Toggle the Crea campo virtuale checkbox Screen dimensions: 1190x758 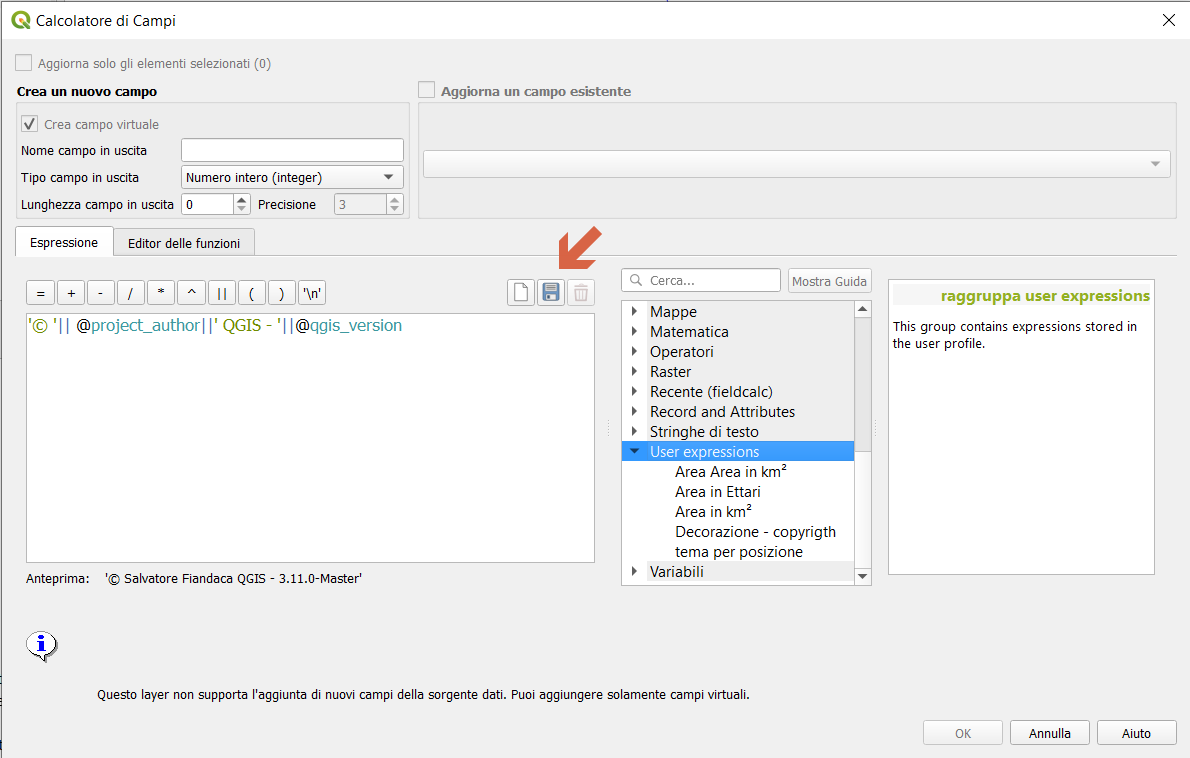pos(30,125)
